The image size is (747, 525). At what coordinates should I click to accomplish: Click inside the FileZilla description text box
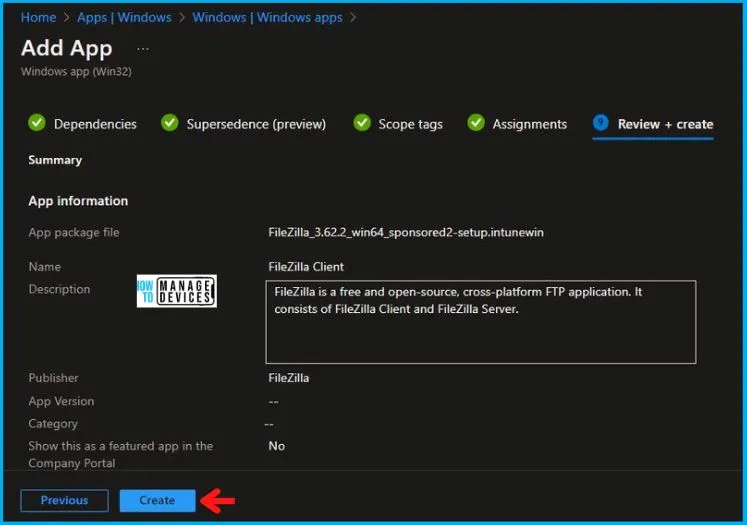(481, 322)
